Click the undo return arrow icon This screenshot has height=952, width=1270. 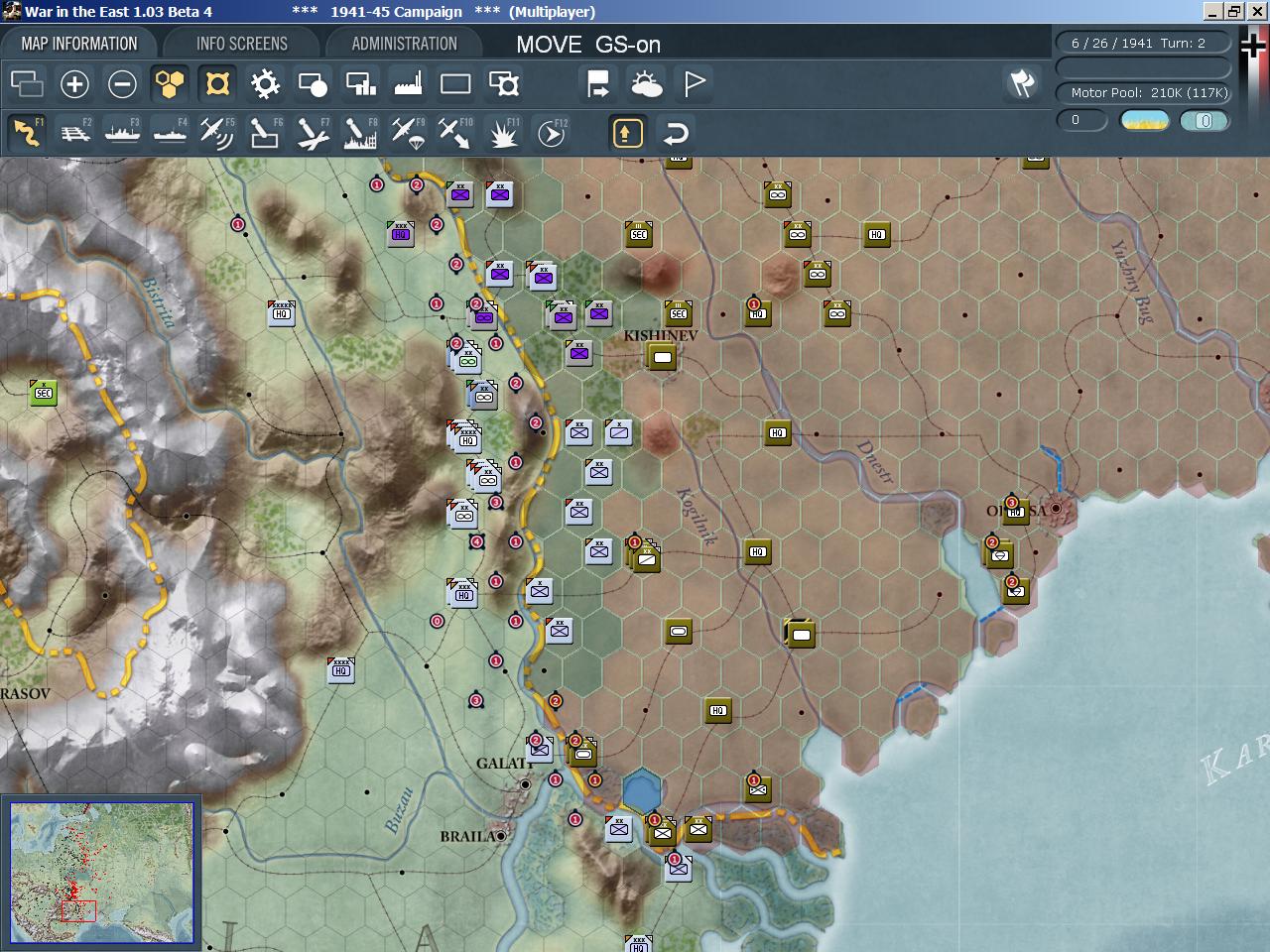[x=675, y=133]
